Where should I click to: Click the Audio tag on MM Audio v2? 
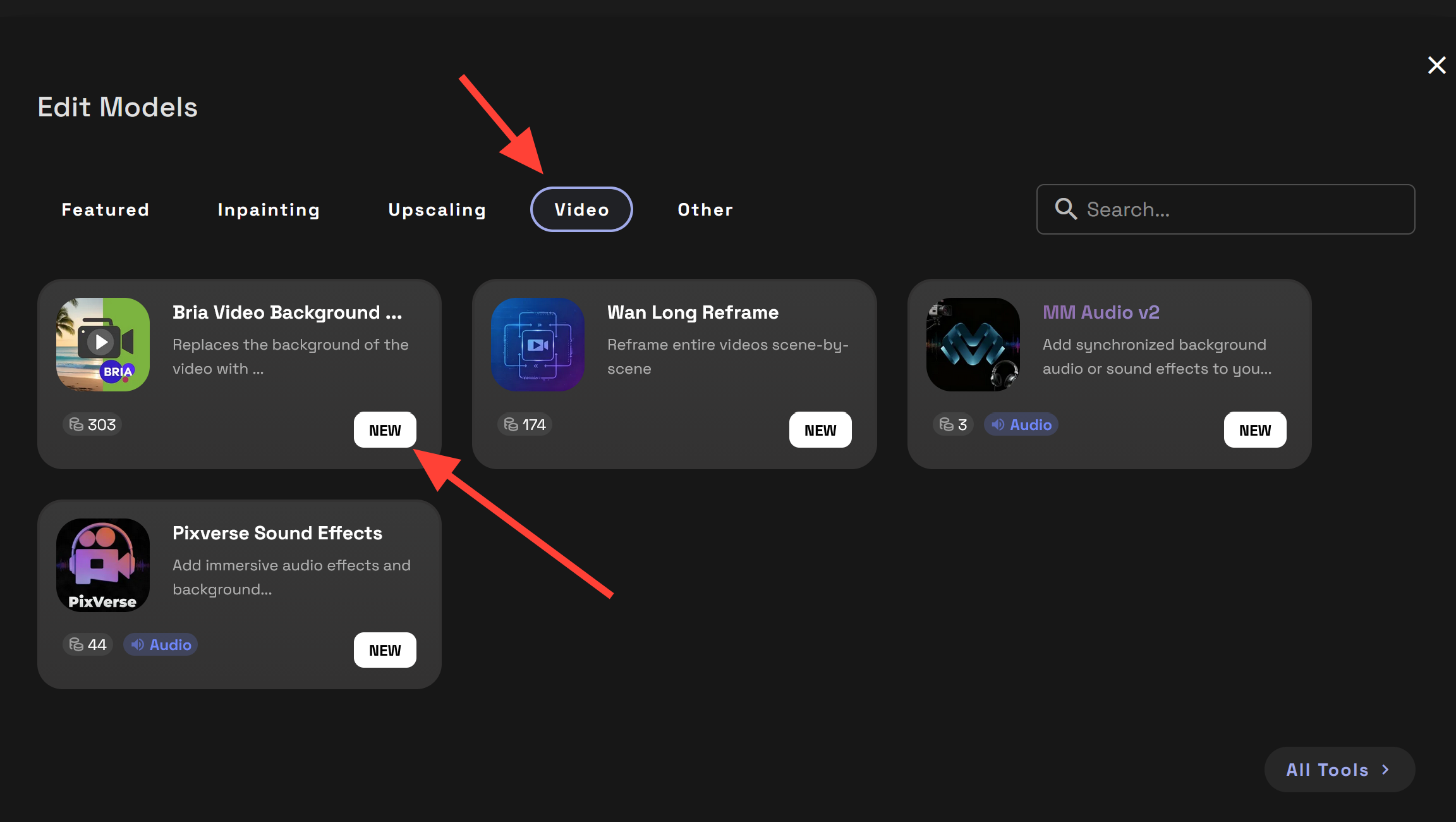1021,424
